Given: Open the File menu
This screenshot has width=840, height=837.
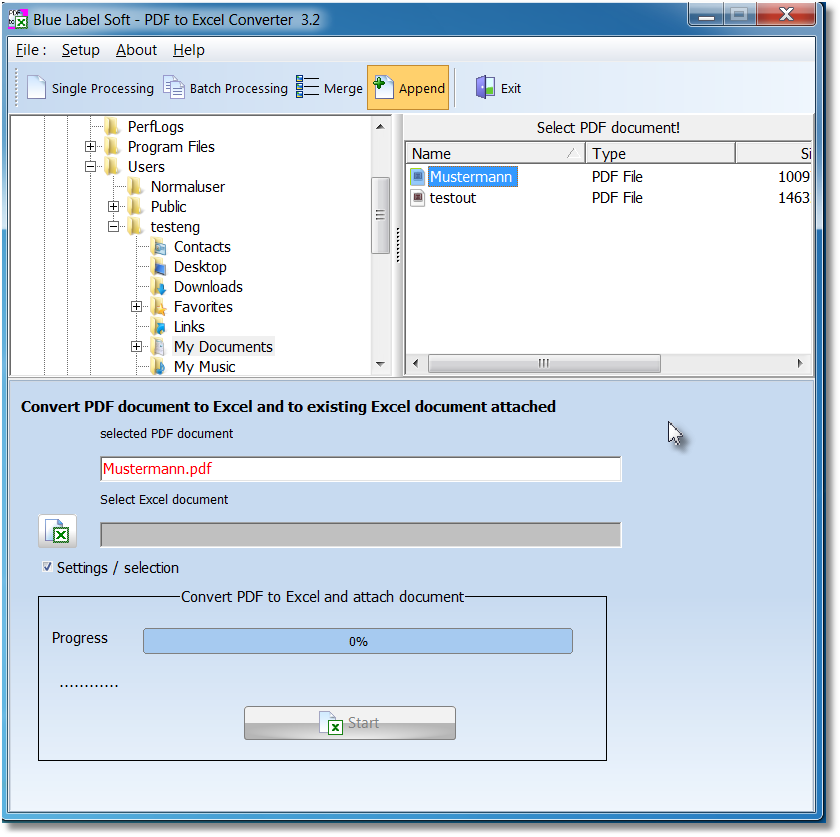Looking at the screenshot, I should pos(31,50).
